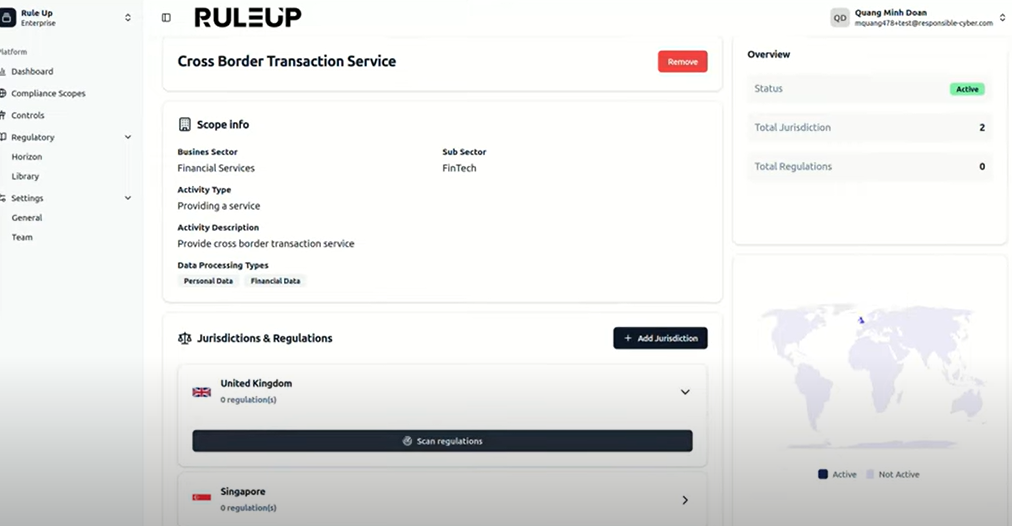This screenshot has height=526, width=1012.
Task: Collapse the United Kingdom jurisdiction chevron
Action: (685, 392)
